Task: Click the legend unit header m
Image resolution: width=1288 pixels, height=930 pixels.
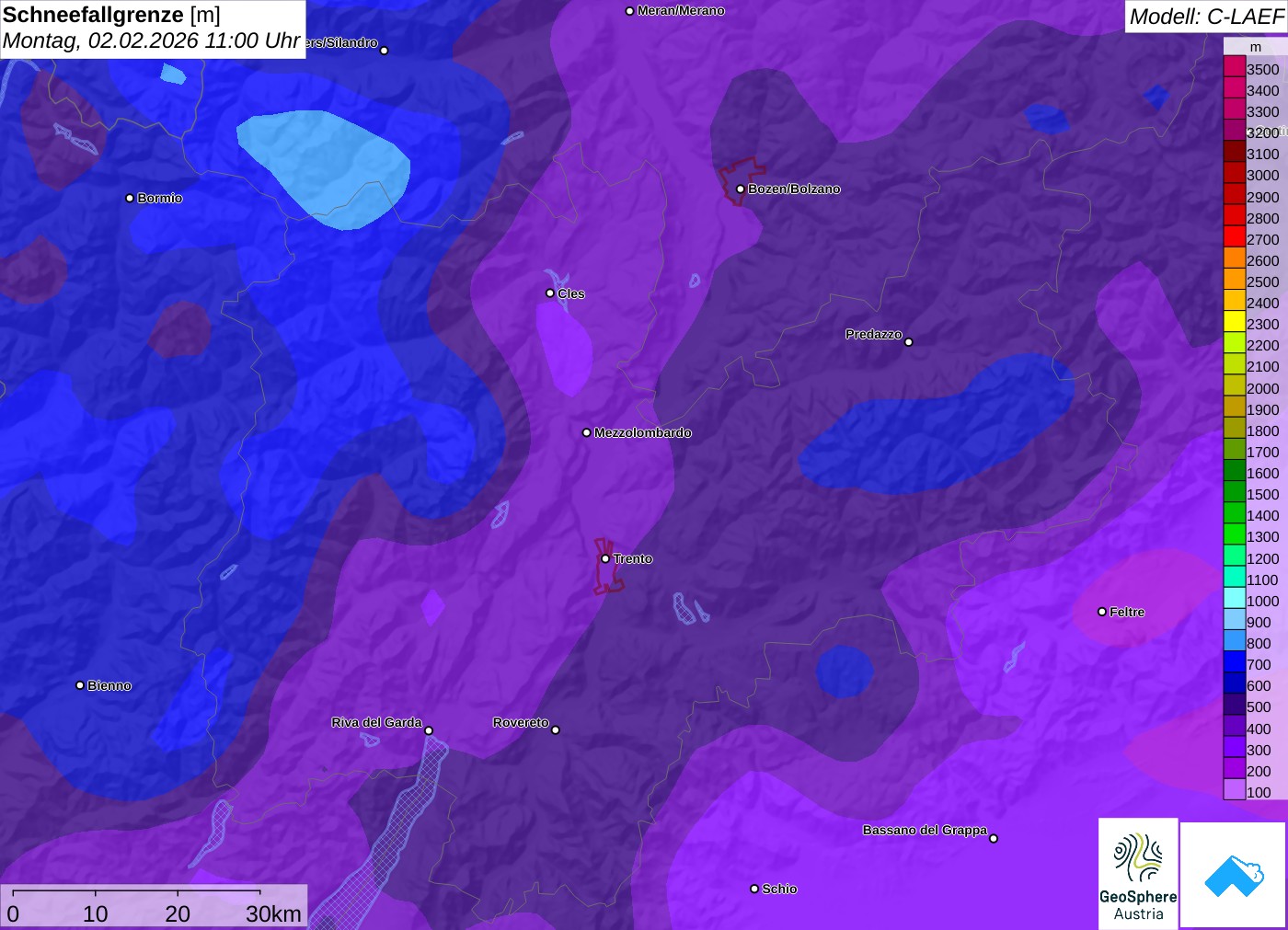Action: click(1255, 47)
